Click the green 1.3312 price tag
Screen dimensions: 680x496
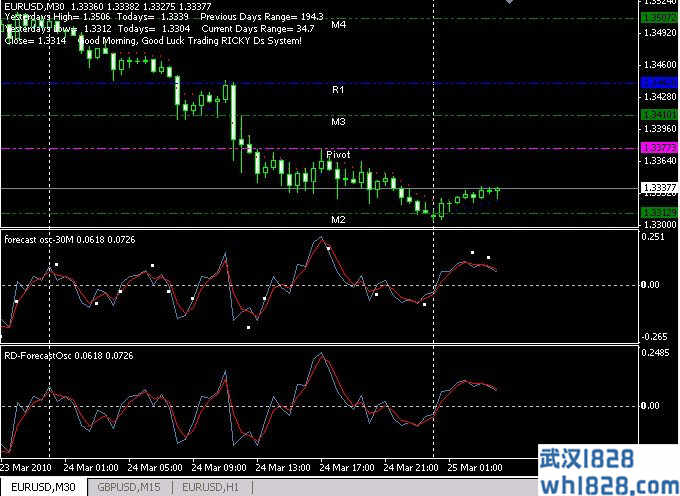[x=656, y=212]
